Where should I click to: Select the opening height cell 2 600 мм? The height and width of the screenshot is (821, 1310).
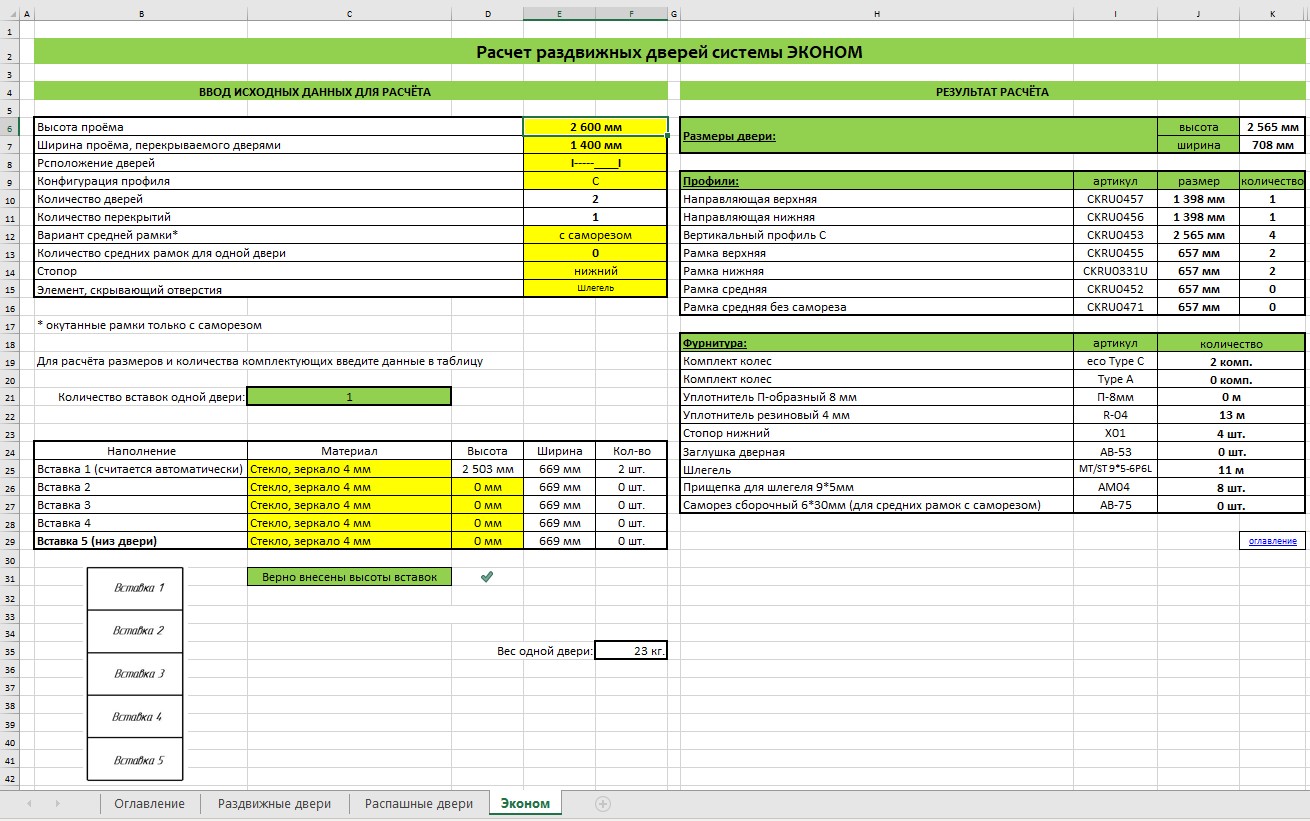pos(595,127)
